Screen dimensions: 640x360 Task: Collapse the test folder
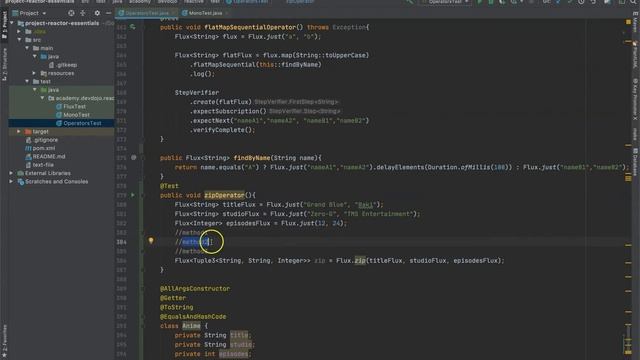click(27, 82)
